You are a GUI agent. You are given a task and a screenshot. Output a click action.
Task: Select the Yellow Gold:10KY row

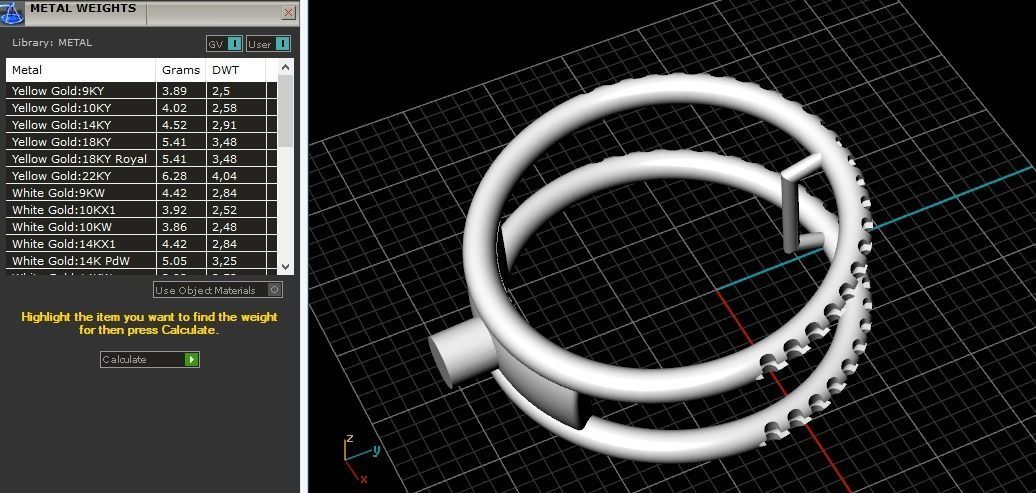click(x=141, y=108)
